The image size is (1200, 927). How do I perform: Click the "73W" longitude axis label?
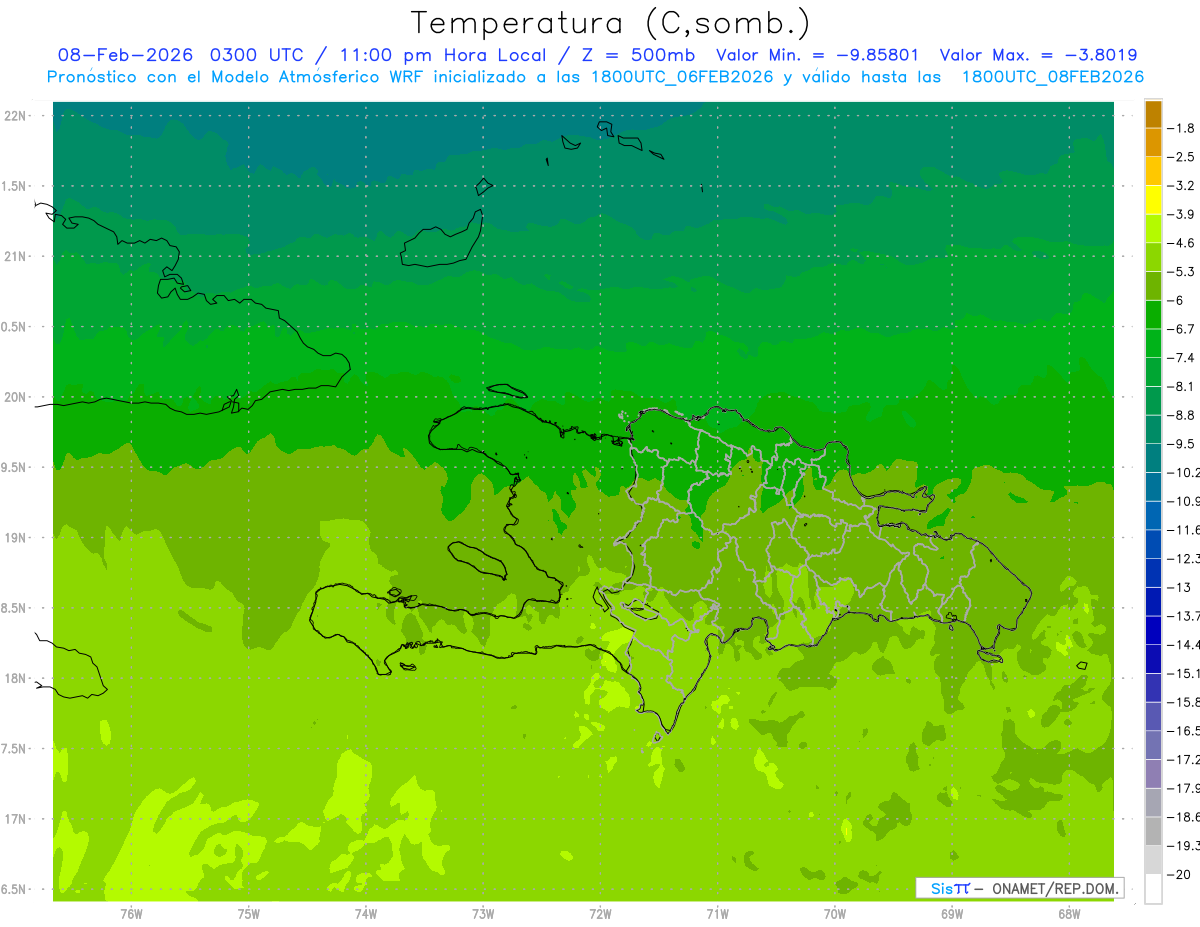click(x=483, y=914)
